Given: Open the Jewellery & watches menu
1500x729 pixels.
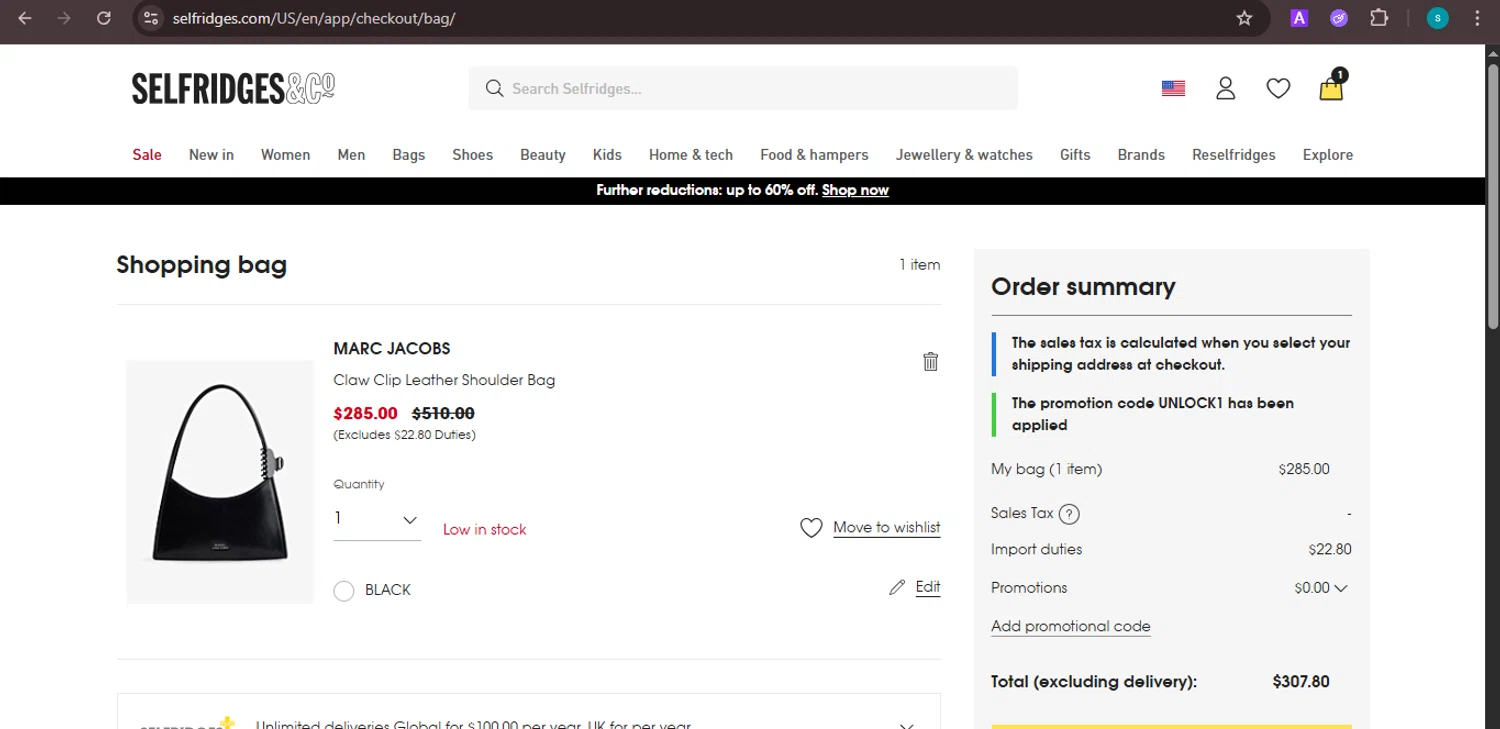Looking at the screenshot, I should coord(964,155).
